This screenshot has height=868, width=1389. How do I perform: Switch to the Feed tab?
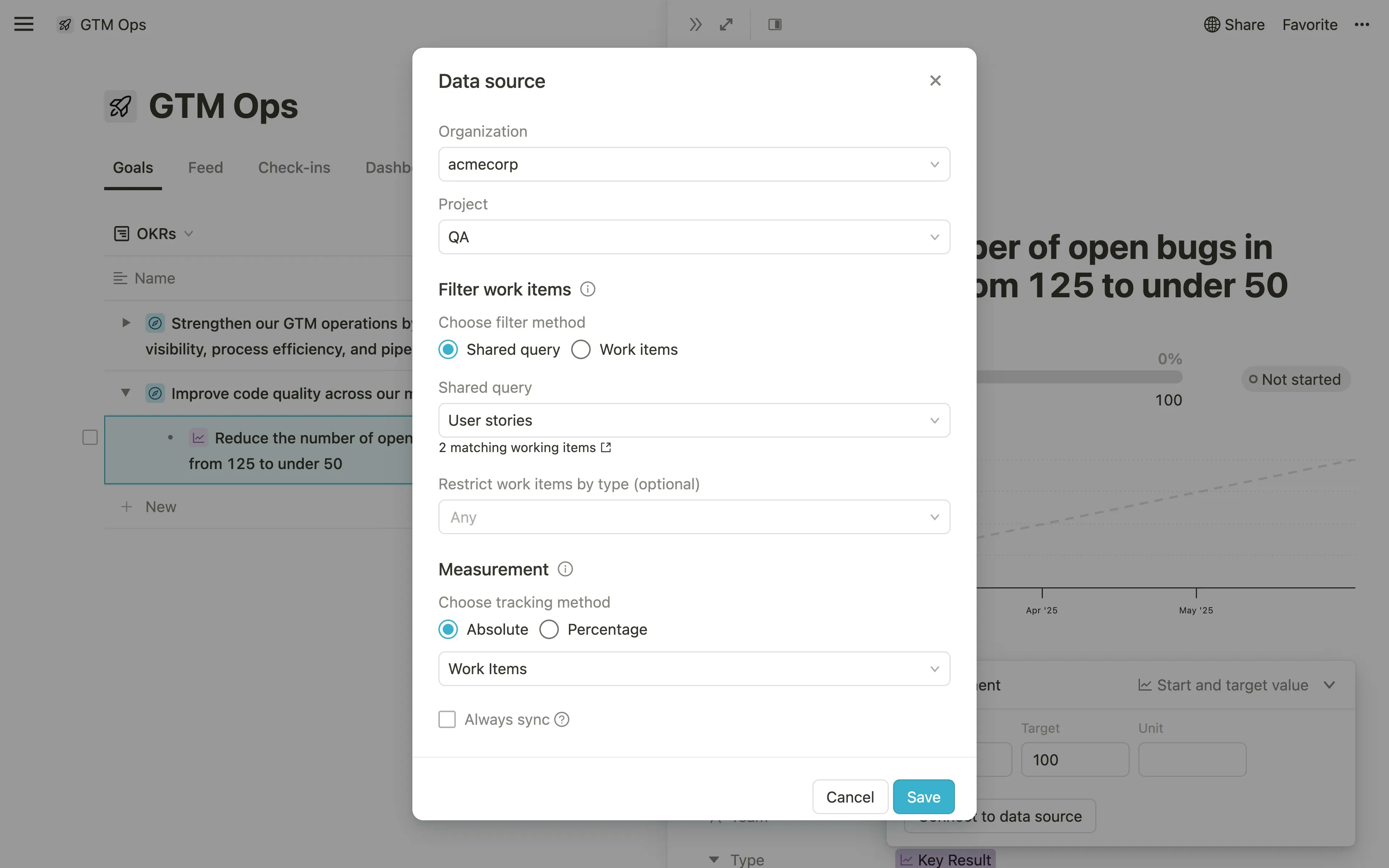205,167
